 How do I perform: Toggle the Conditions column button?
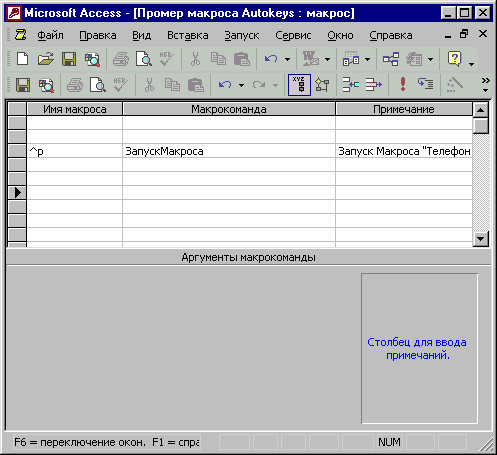(x=322, y=85)
